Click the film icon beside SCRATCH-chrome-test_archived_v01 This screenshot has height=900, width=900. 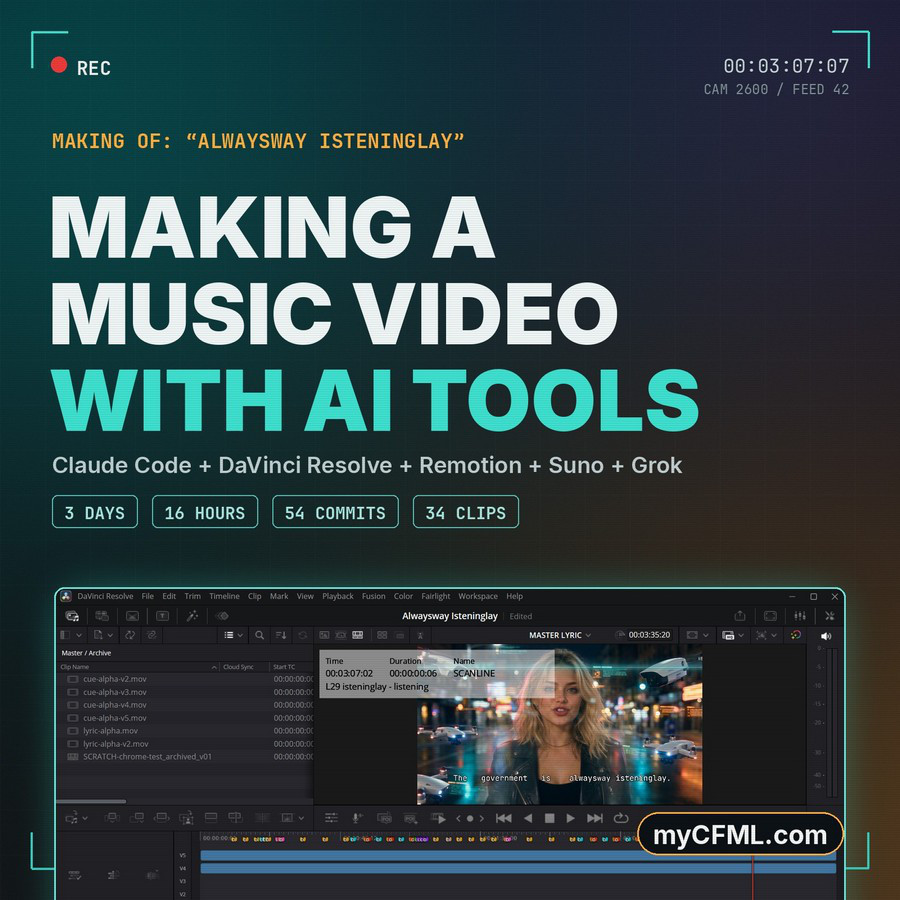click(x=73, y=757)
